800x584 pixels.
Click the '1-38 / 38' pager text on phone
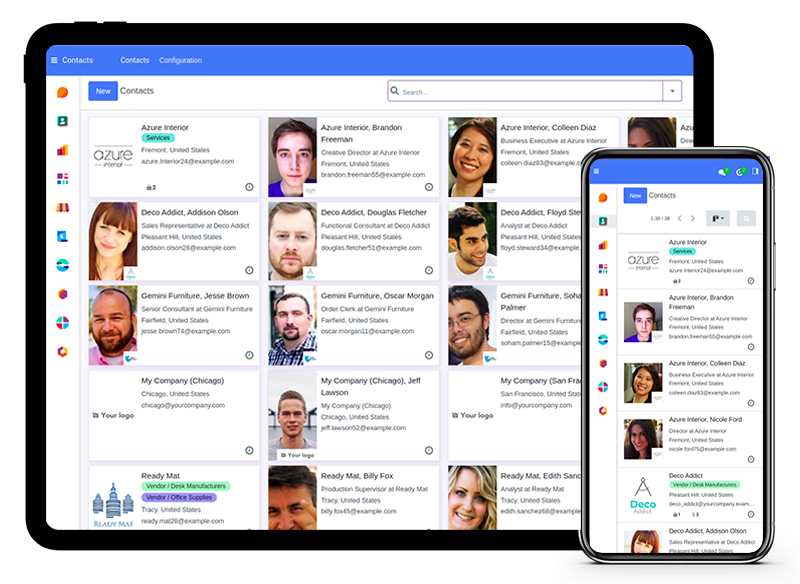[660, 218]
